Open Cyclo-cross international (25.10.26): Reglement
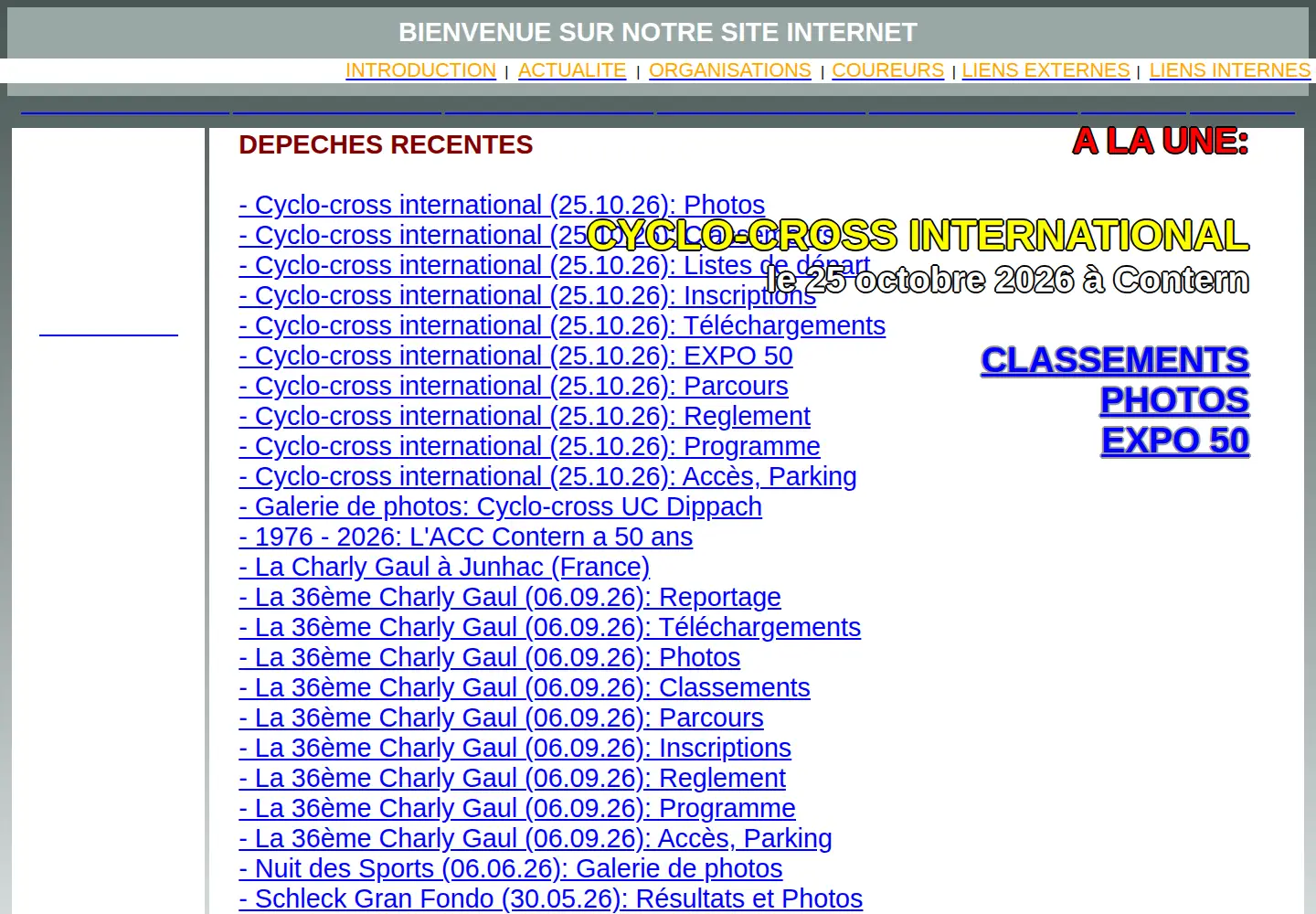Viewport: 1316px width, 914px height. tap(525, 416)
